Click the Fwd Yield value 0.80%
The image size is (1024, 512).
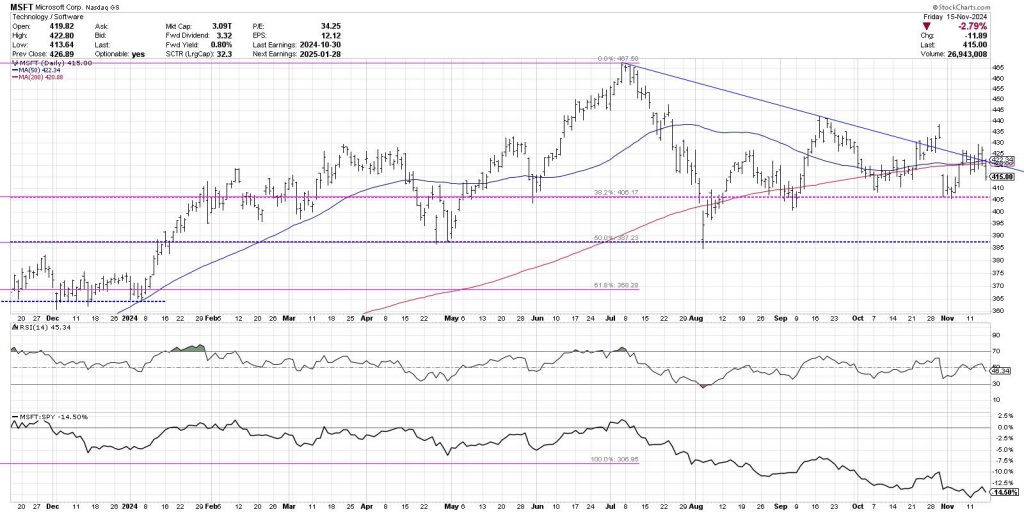[220, 44]
